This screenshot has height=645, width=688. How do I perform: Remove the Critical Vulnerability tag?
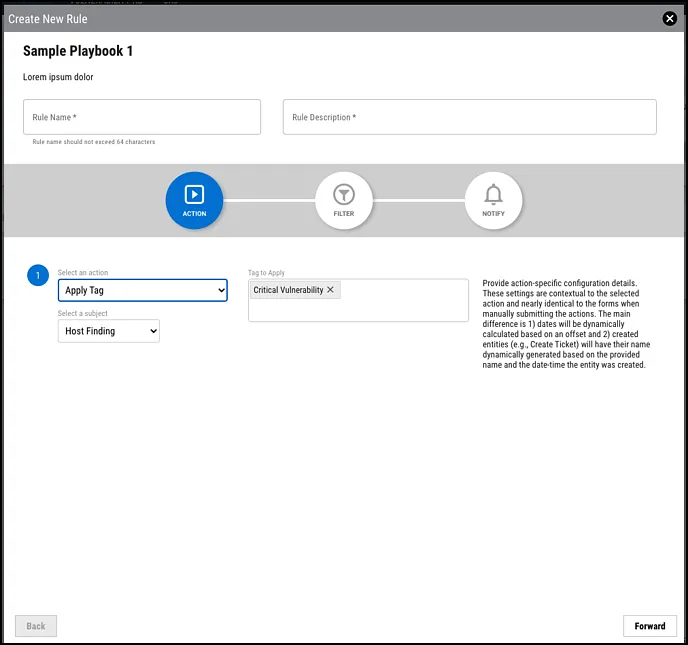[330, 290]
